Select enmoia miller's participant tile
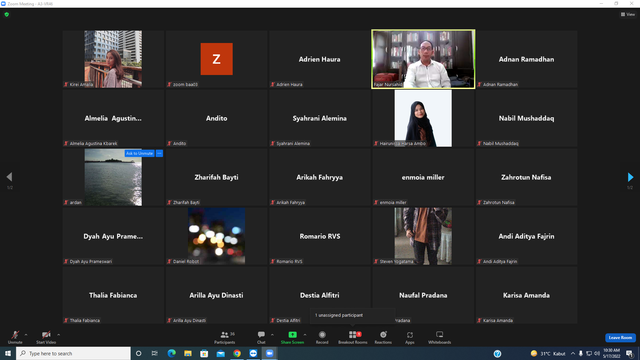Screen dimensions: 640x360 click(423, 177)
